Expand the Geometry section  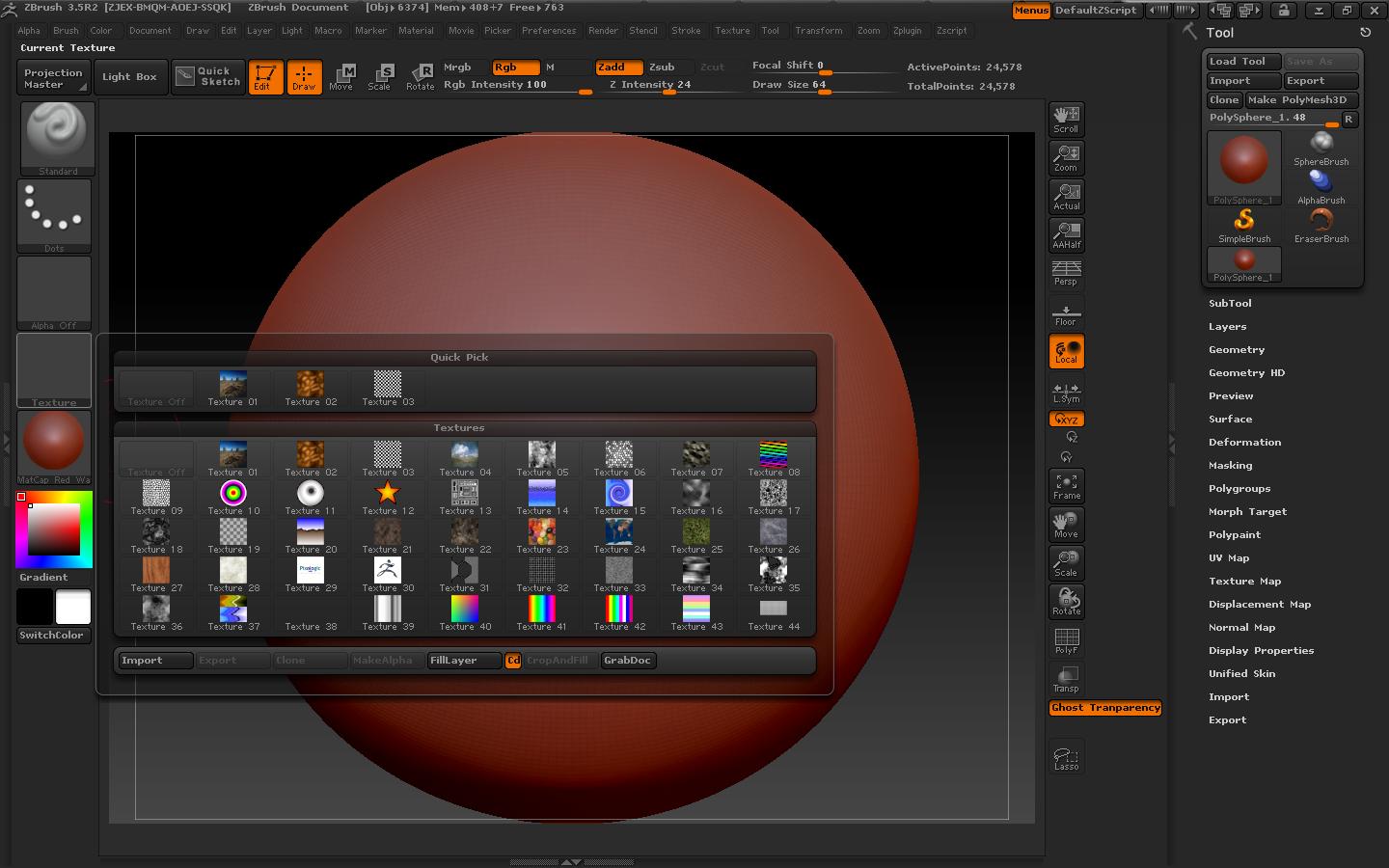click(x=1237, y=349)
